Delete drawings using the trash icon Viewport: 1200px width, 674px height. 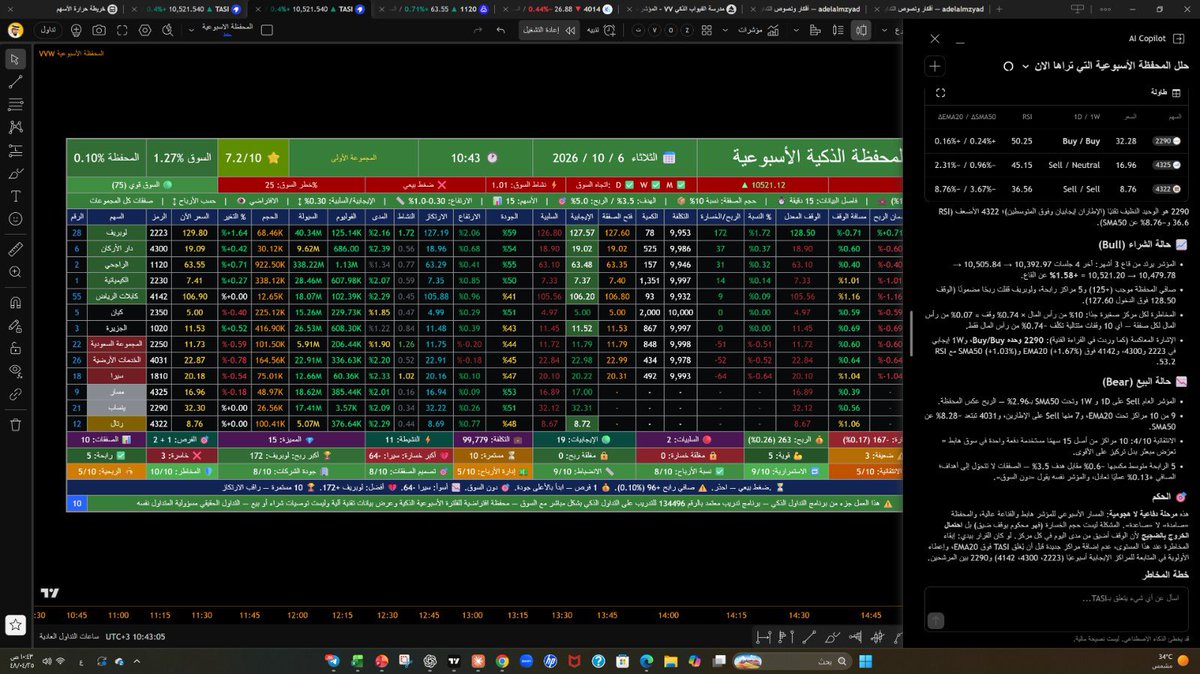(x=14, y=424)
